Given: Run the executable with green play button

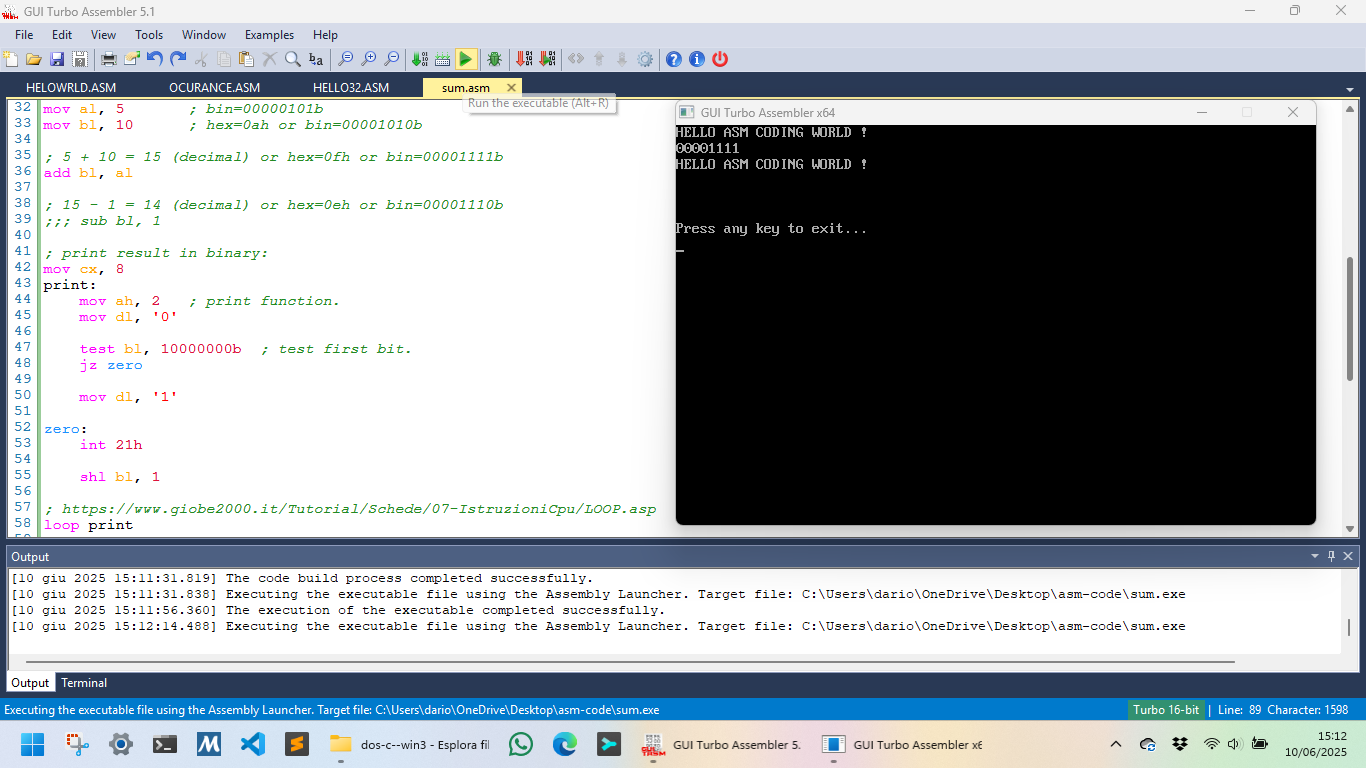Looking at the screenshot, I should coord(466,59).
